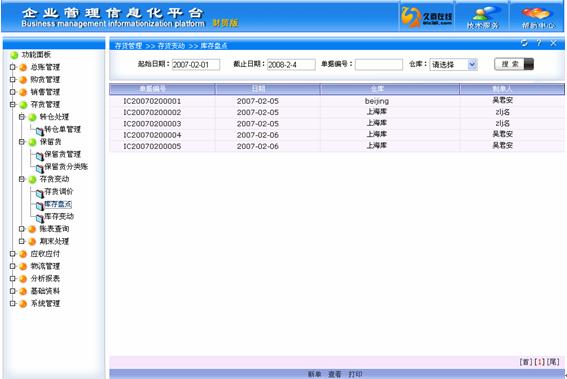Click the 起始日期 date field
Image resolution: width=567 pixels, height=379 pixels.
[196, 65]
